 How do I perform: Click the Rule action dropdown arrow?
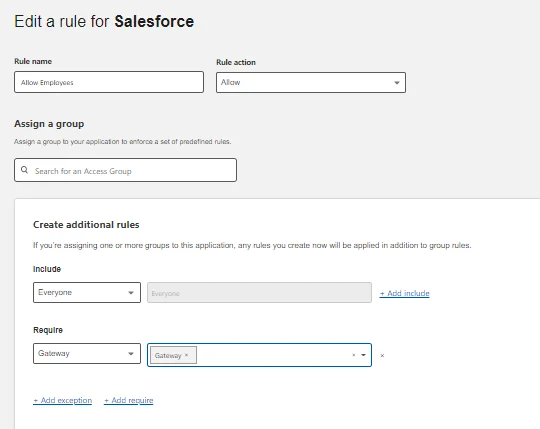pos(397,83)
